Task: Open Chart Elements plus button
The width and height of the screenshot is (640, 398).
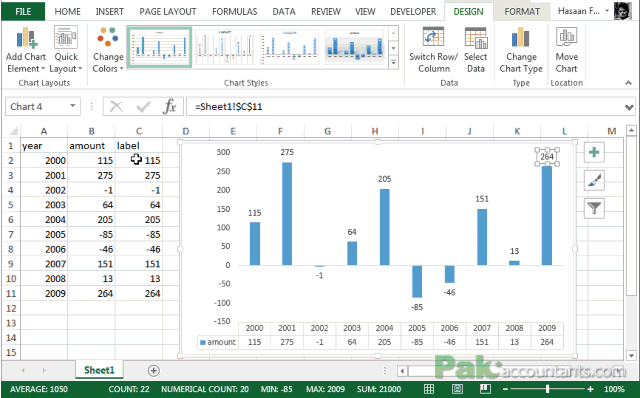Action: click(594, 152)
